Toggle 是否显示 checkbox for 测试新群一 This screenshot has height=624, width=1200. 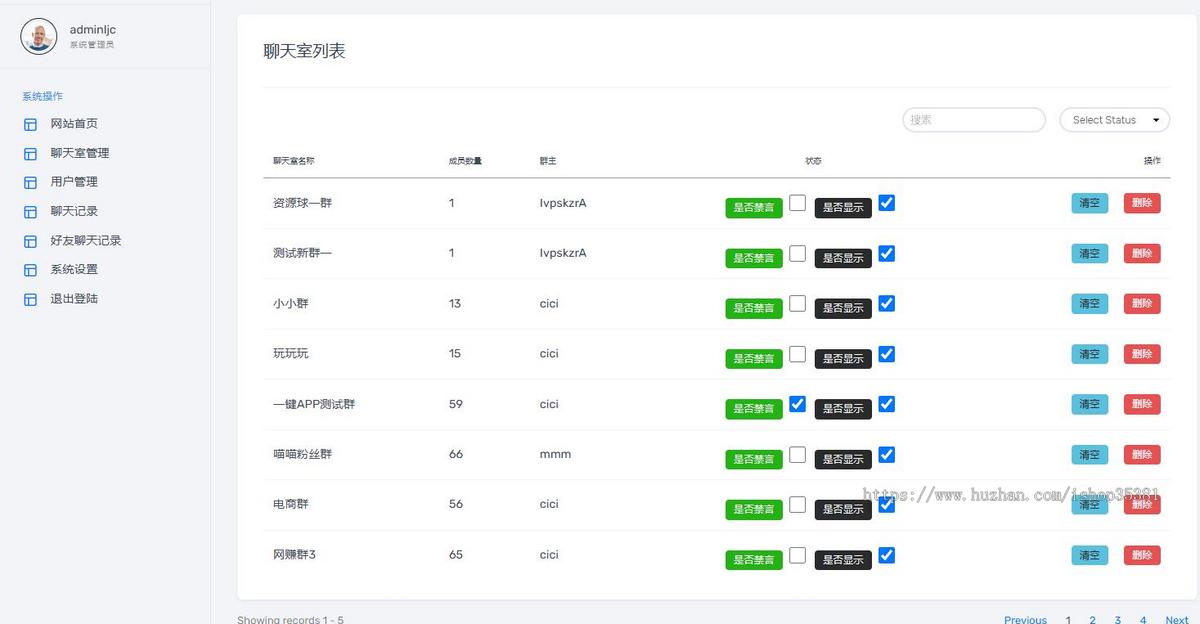886,253
